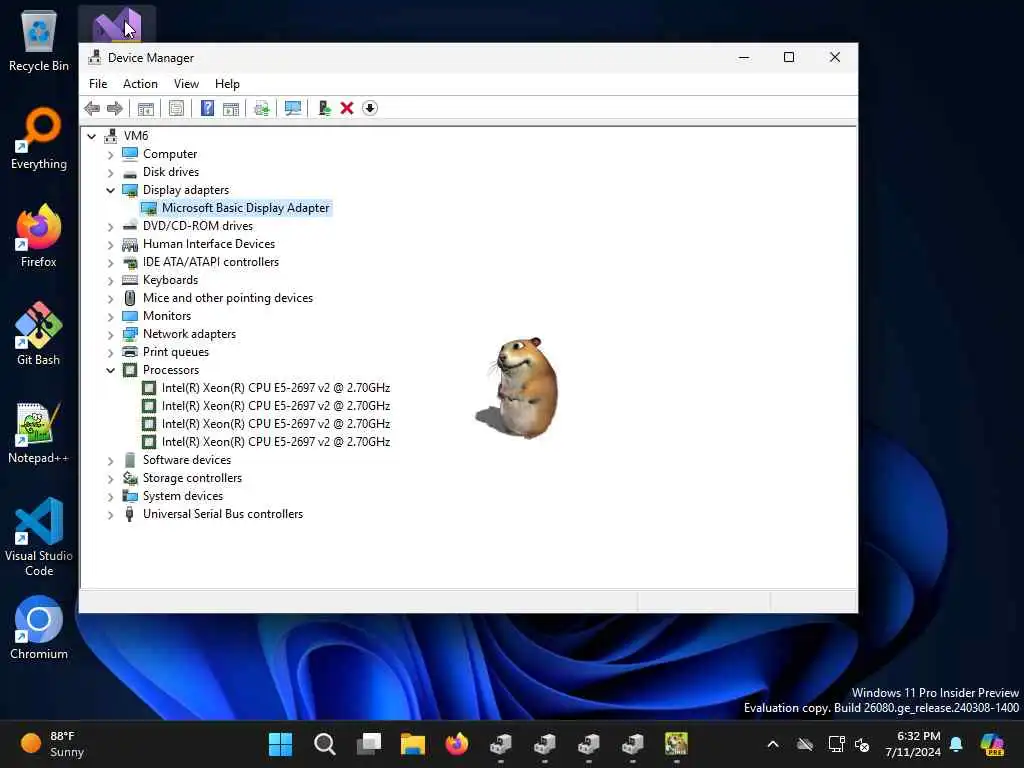
Task: Open File Explorer from the taskbar
Action: [413, 744]
